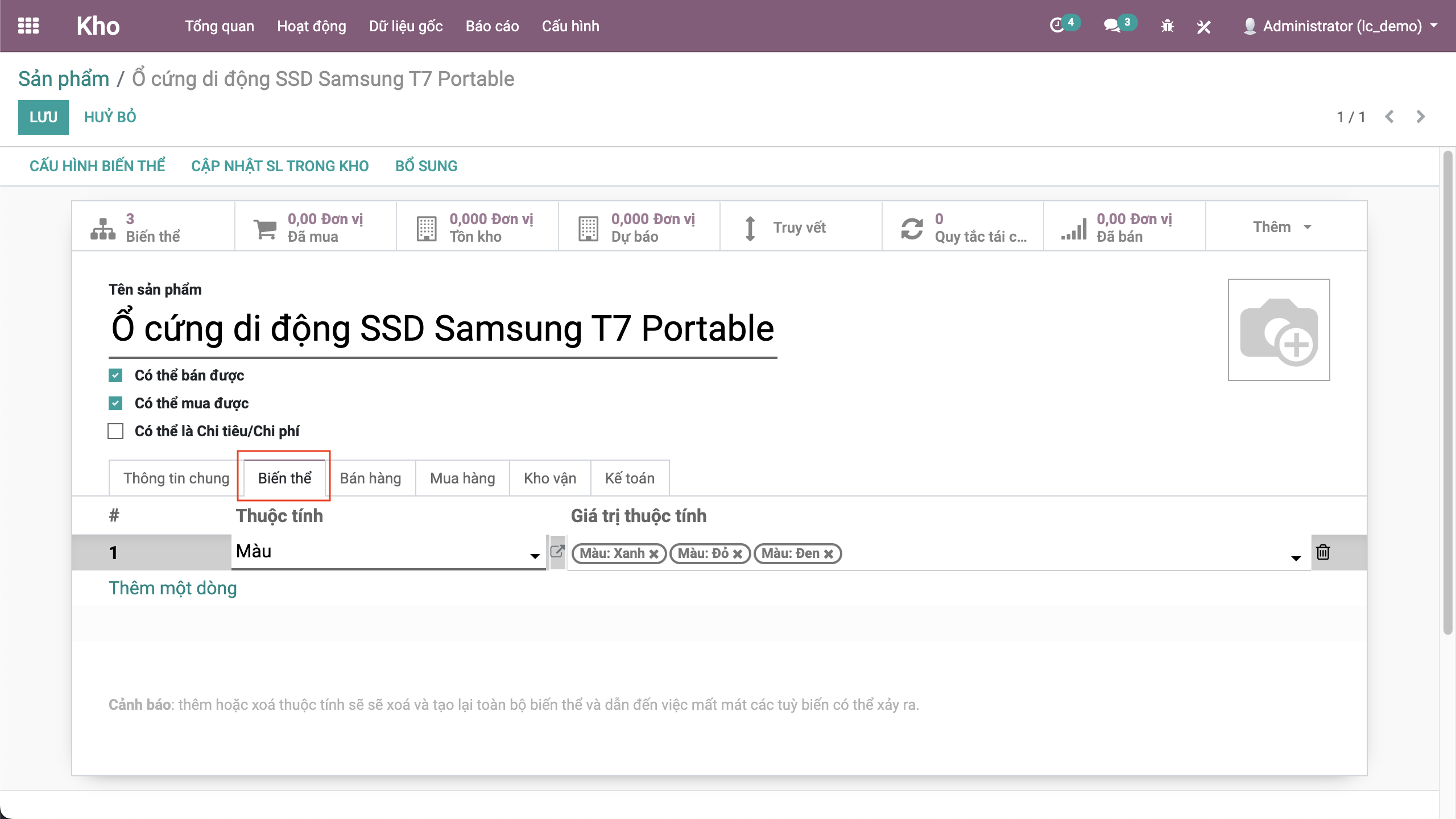Uncheck Có thể bán được checkbox
The height and width of the screenshot is (819, 1456).
115,375
